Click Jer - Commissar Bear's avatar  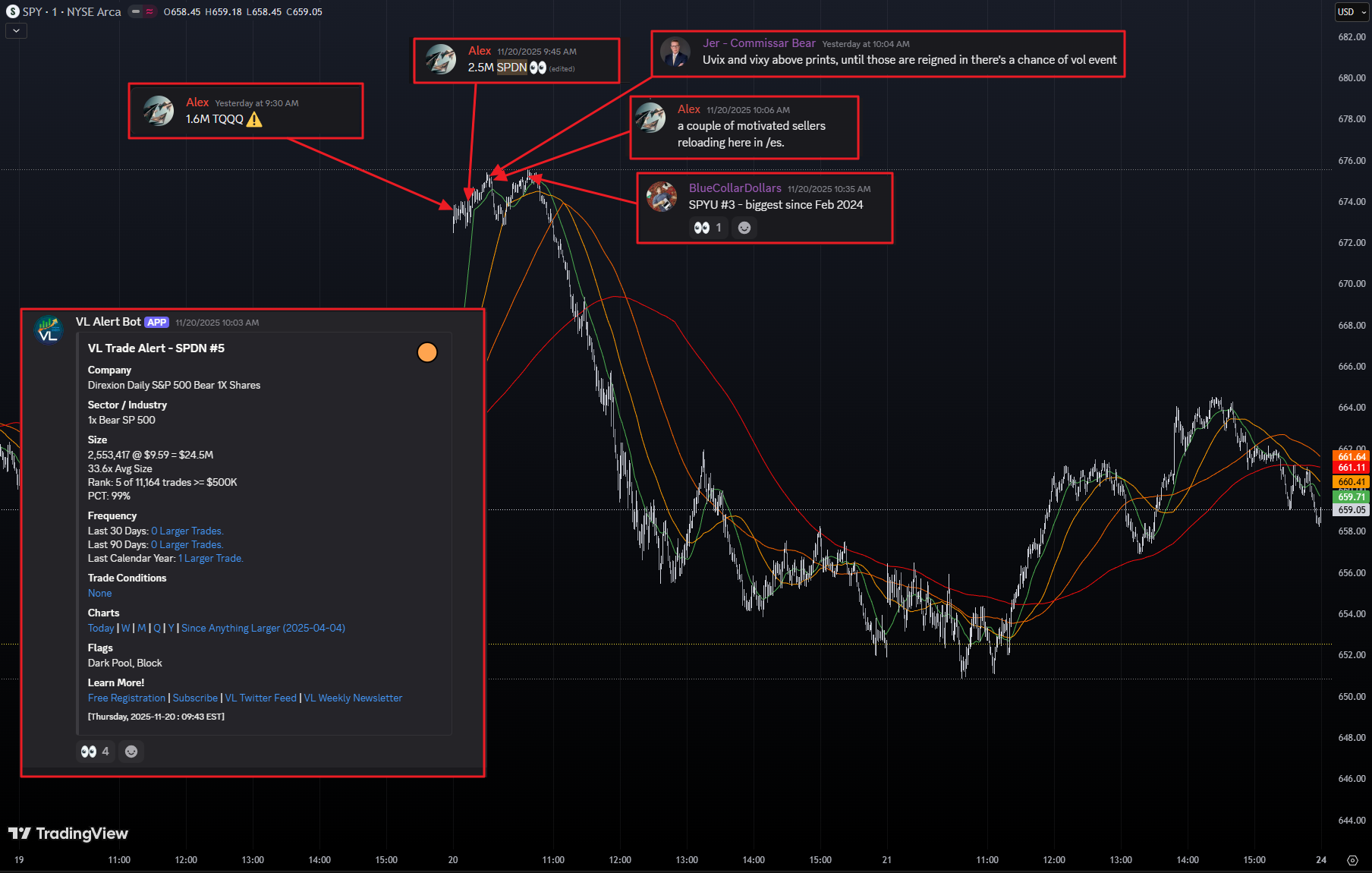[675, 52]
